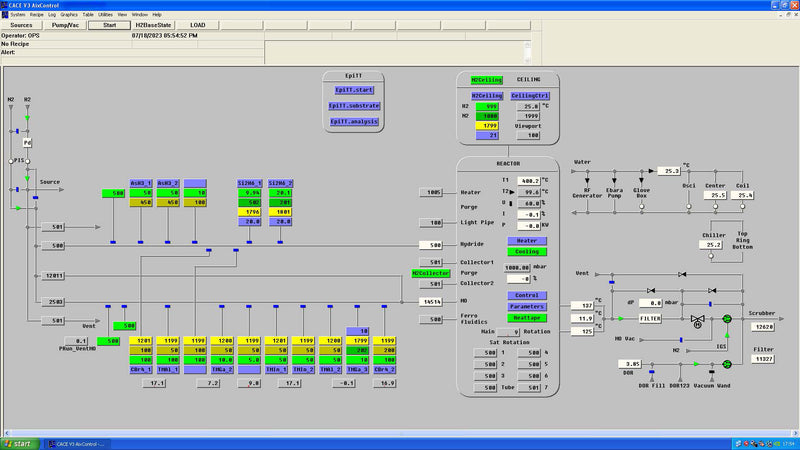The image size is (800, 450).
Task: Open the CeilingCtrl settings
Action: click(530, 96)
